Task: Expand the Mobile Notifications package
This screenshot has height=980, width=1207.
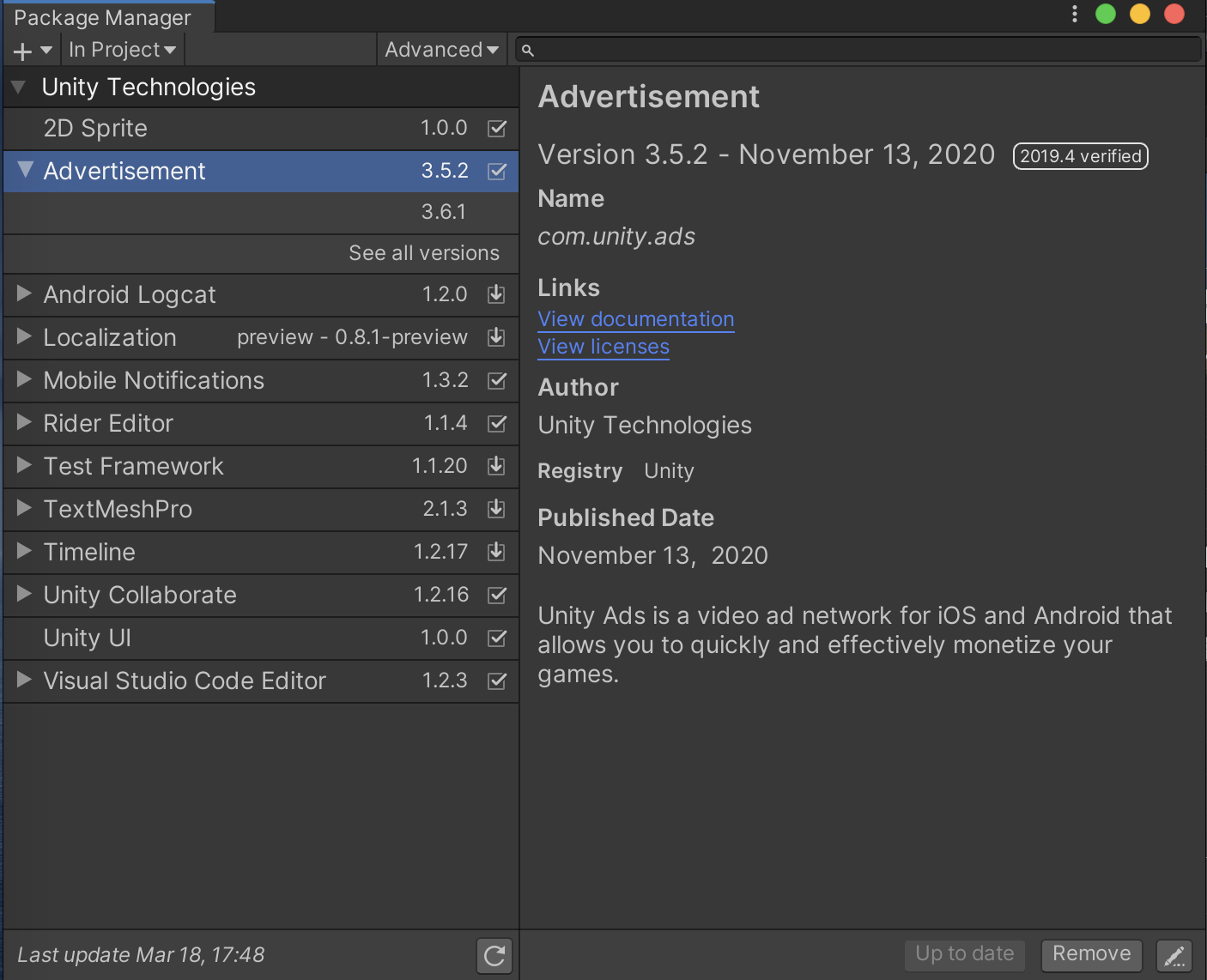Action: click(24, 379)
